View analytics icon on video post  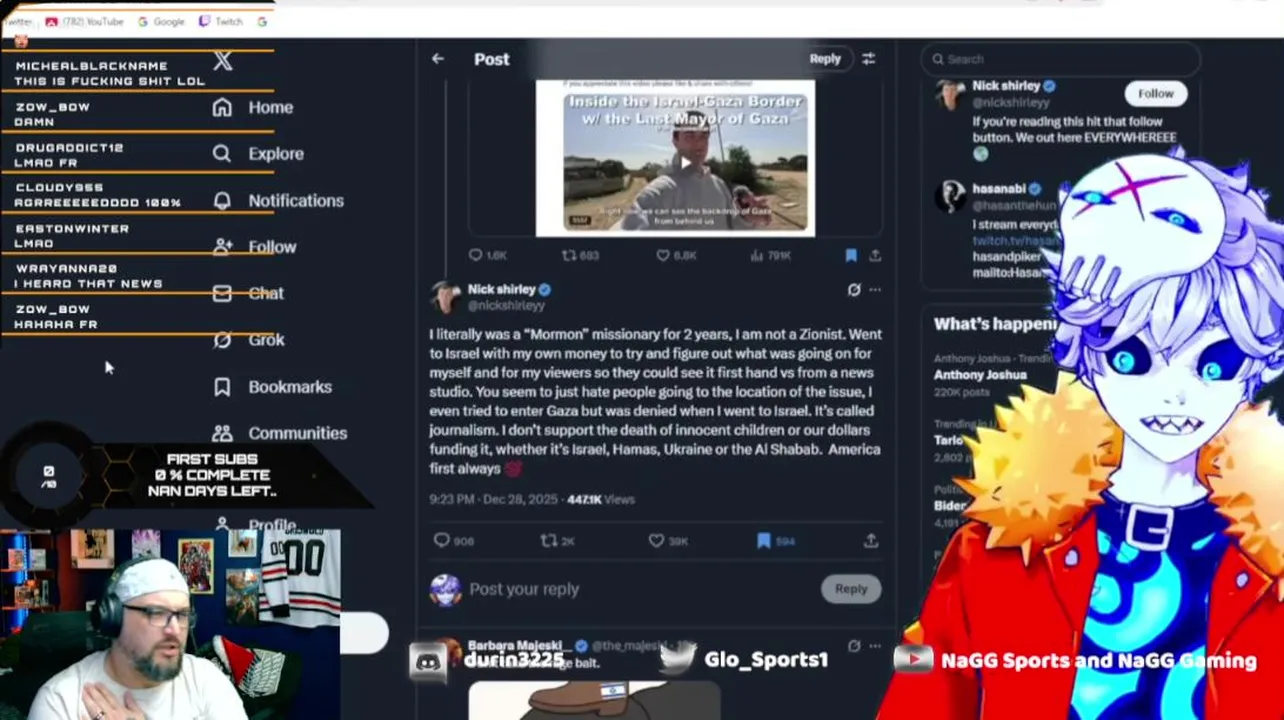point(757,256)
